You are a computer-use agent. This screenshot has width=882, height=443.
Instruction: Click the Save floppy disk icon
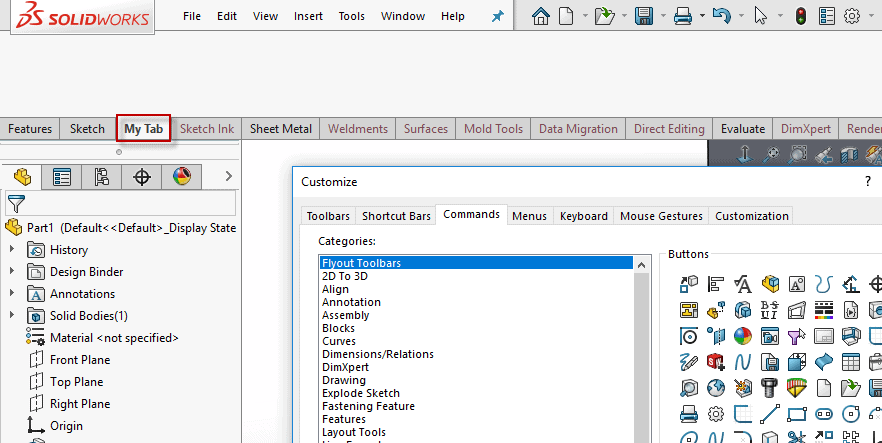(645, 16)
